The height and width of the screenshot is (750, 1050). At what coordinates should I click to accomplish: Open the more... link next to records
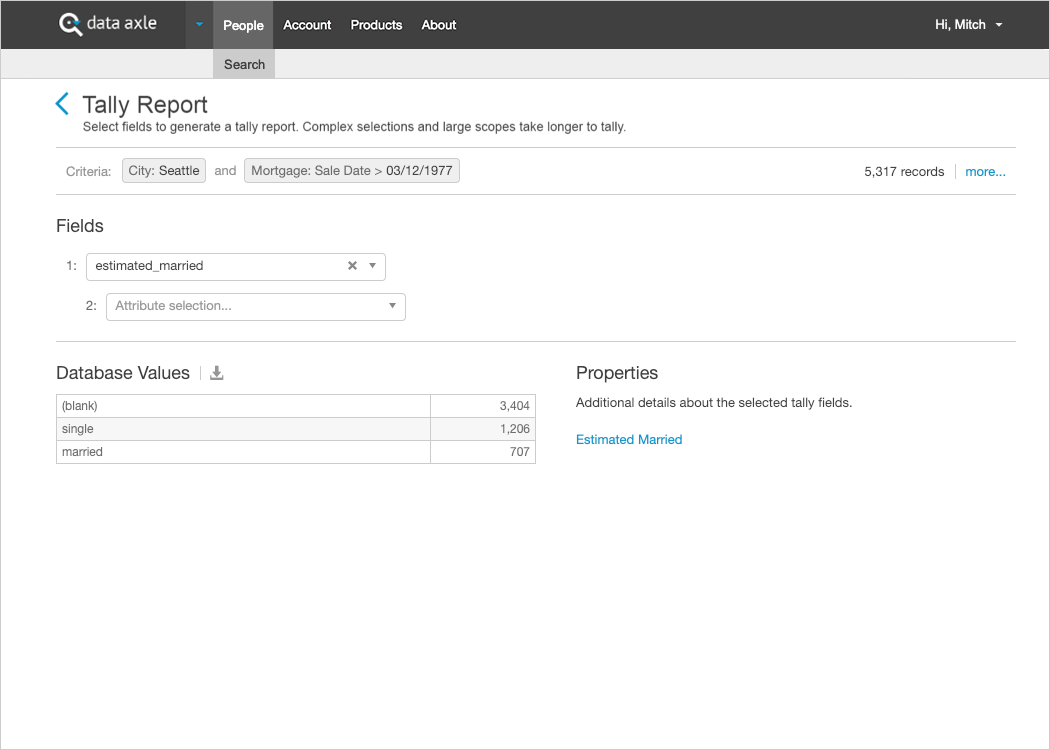pos(985,172)
